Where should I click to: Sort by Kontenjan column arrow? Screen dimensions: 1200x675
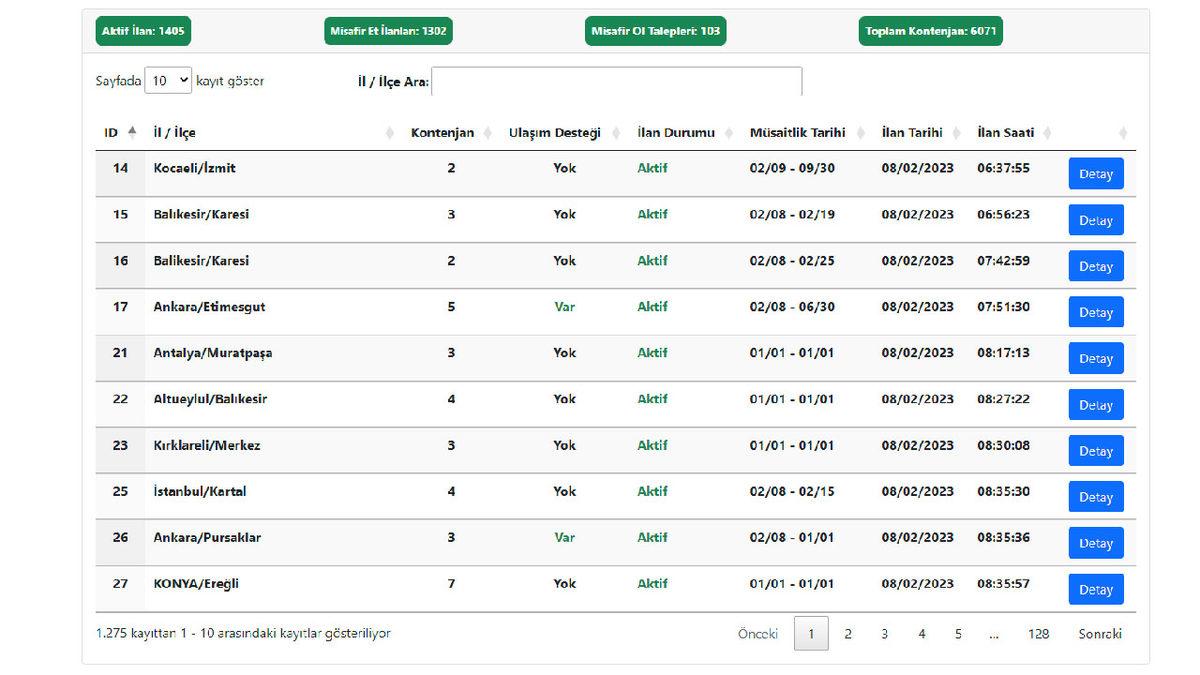(x=488, y=131)
